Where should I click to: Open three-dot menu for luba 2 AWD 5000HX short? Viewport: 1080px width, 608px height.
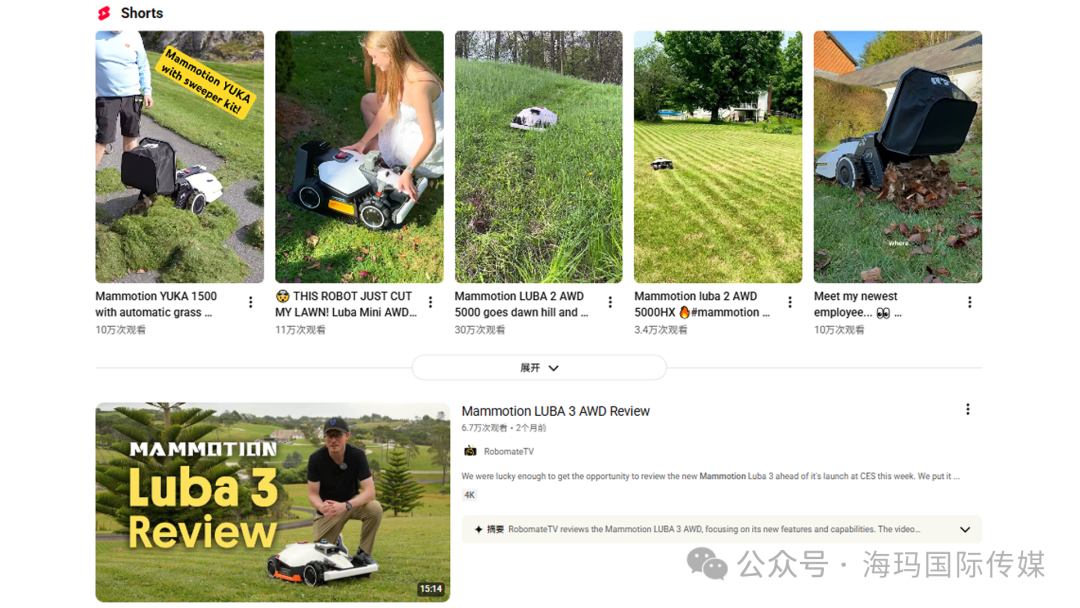pyautogui.click(x=790, y=302)
